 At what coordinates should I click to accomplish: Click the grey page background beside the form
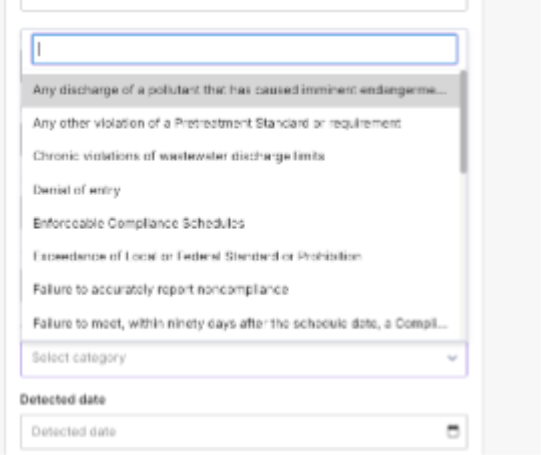click(x=512, y=228)
